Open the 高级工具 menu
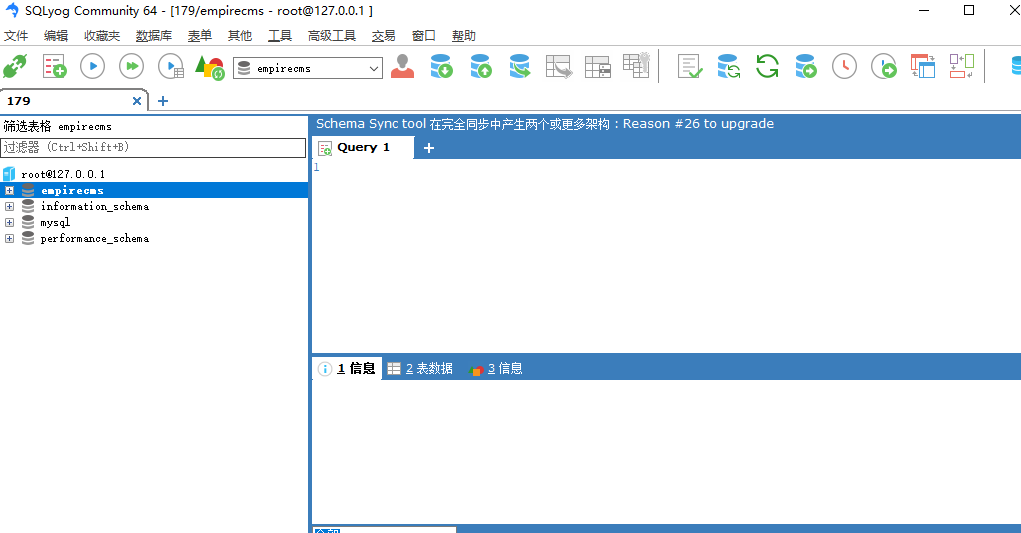 [x=332, y=36]
